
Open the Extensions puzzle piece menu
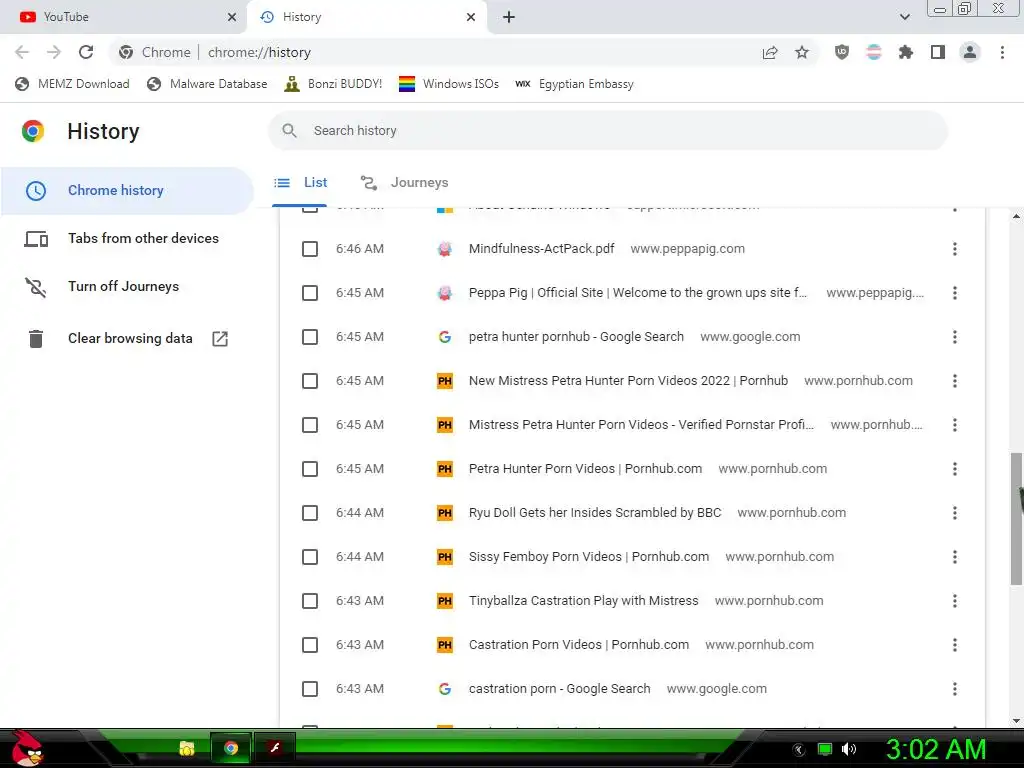pos(906,52)
